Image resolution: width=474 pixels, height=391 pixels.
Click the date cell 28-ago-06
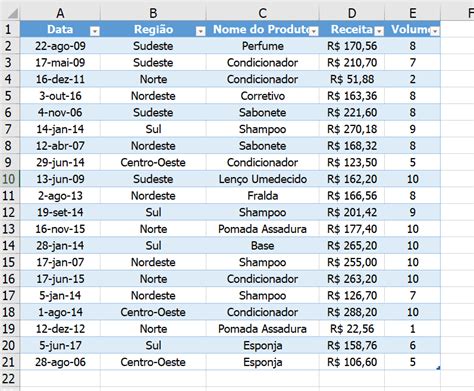coord(60,362)
